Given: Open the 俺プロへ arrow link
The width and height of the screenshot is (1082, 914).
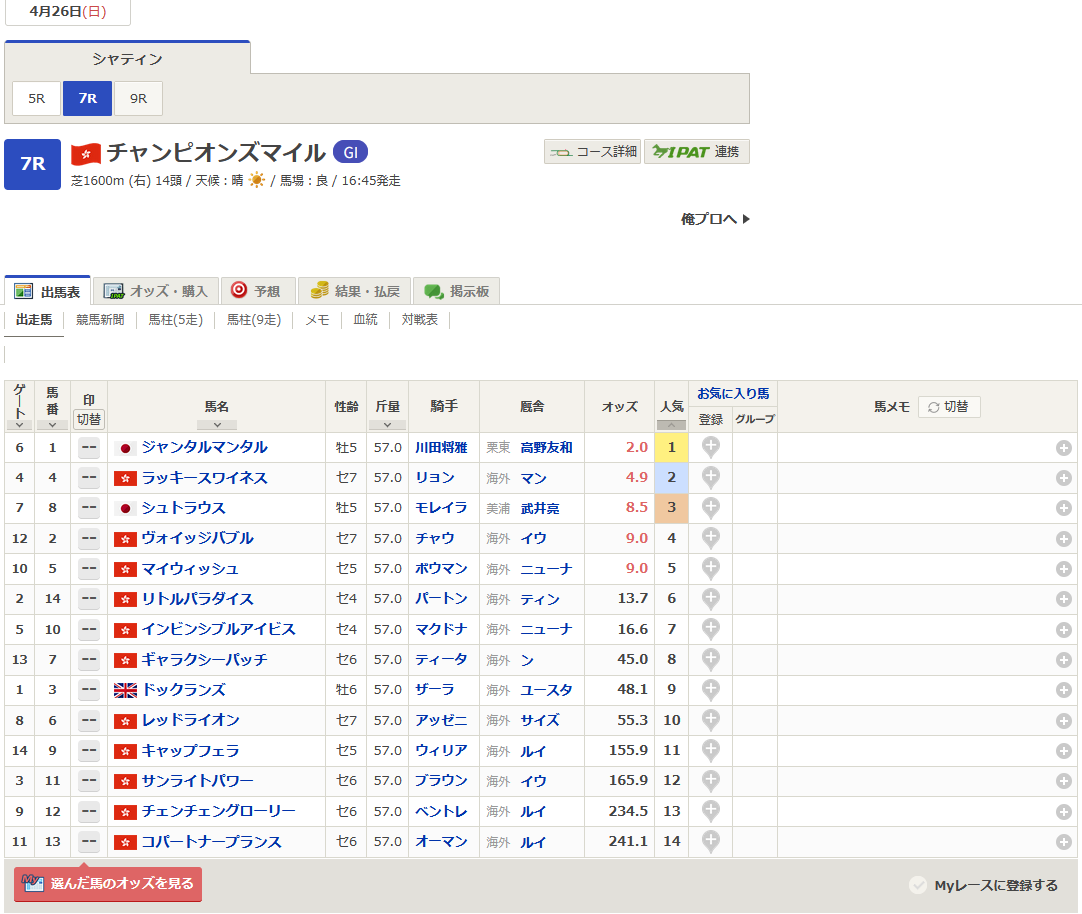Looking at the screenshot, I should (715, 219).
